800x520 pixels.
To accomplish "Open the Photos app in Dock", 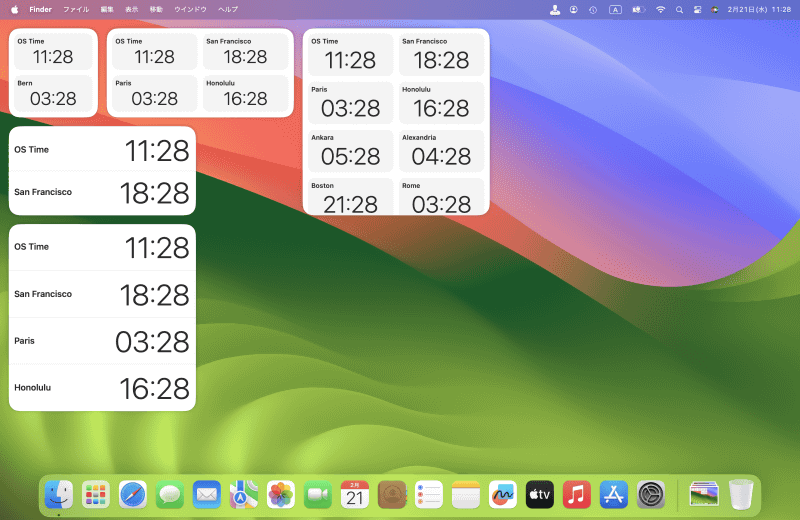I will pyautogui.click(x=281, y=494).
